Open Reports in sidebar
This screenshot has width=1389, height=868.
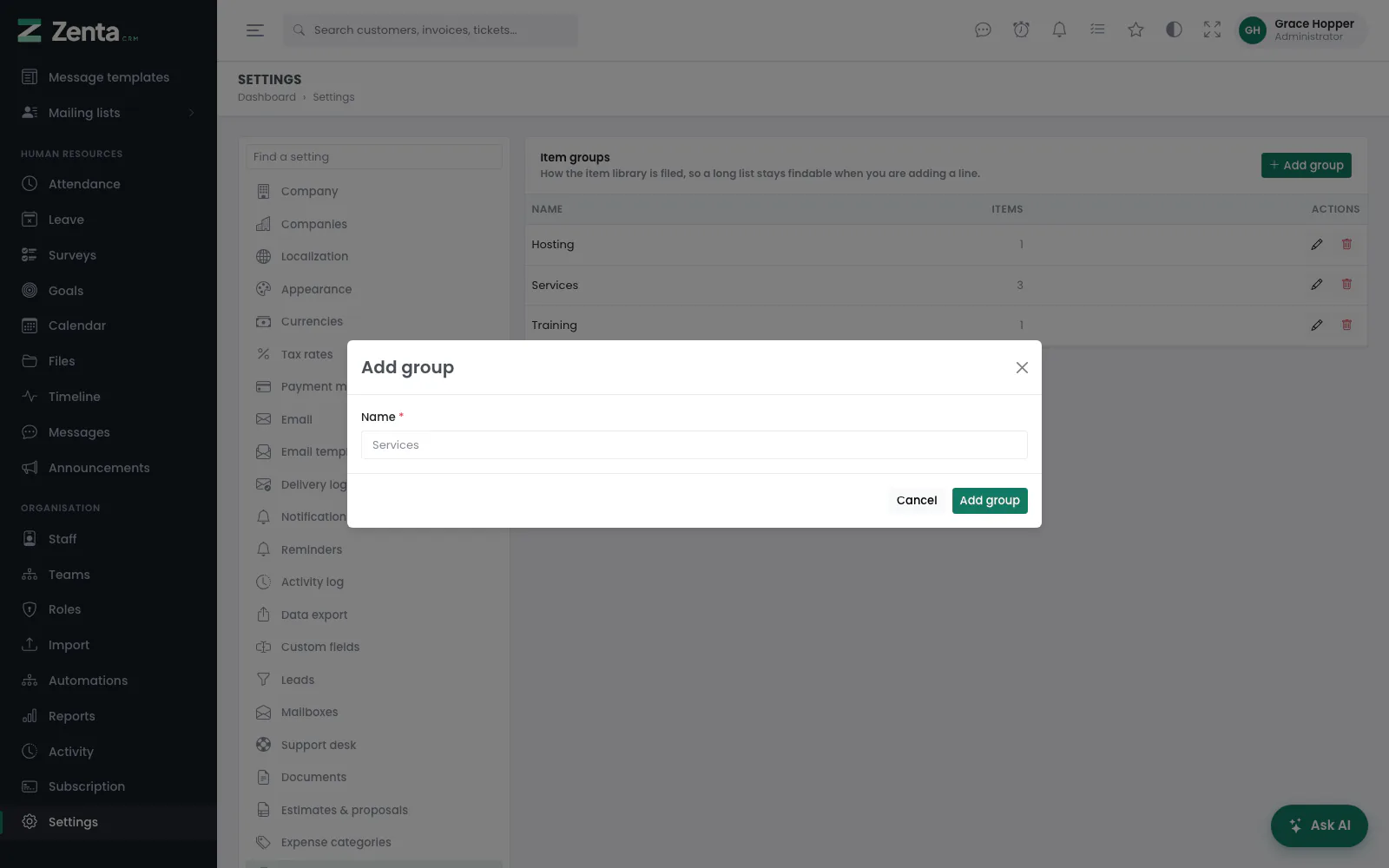tap(109, 716)
